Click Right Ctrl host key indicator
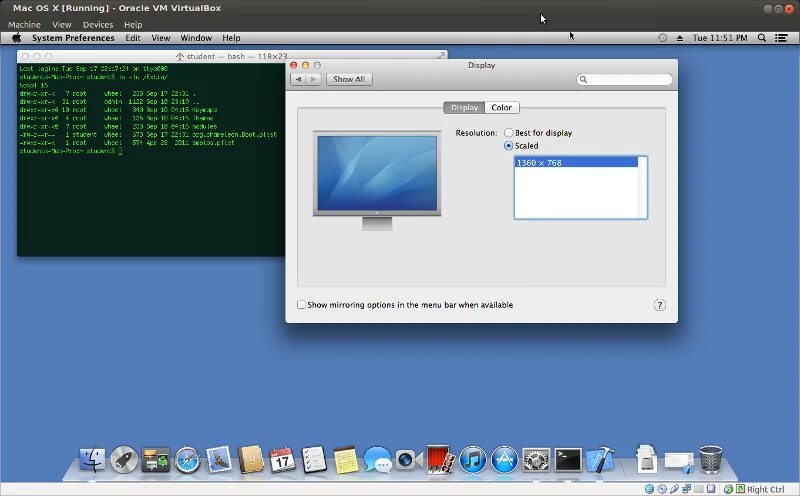800x496 pixels. [x=765, y=489]
